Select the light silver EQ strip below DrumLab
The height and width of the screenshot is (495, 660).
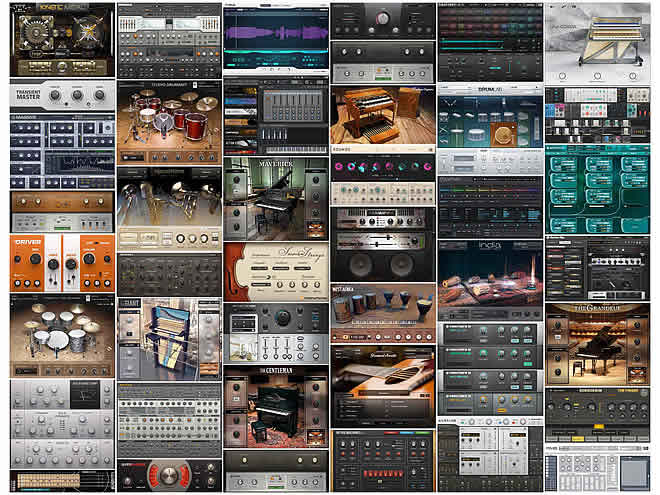[490, 162]
